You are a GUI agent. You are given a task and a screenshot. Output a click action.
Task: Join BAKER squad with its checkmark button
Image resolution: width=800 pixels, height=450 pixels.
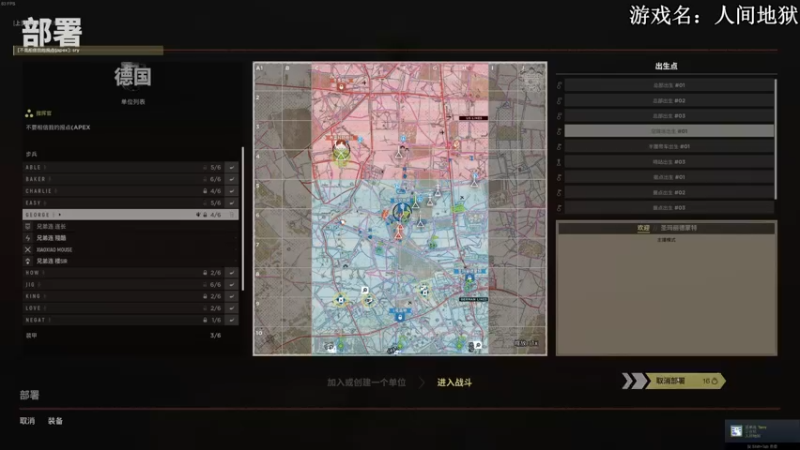[232, 179]
